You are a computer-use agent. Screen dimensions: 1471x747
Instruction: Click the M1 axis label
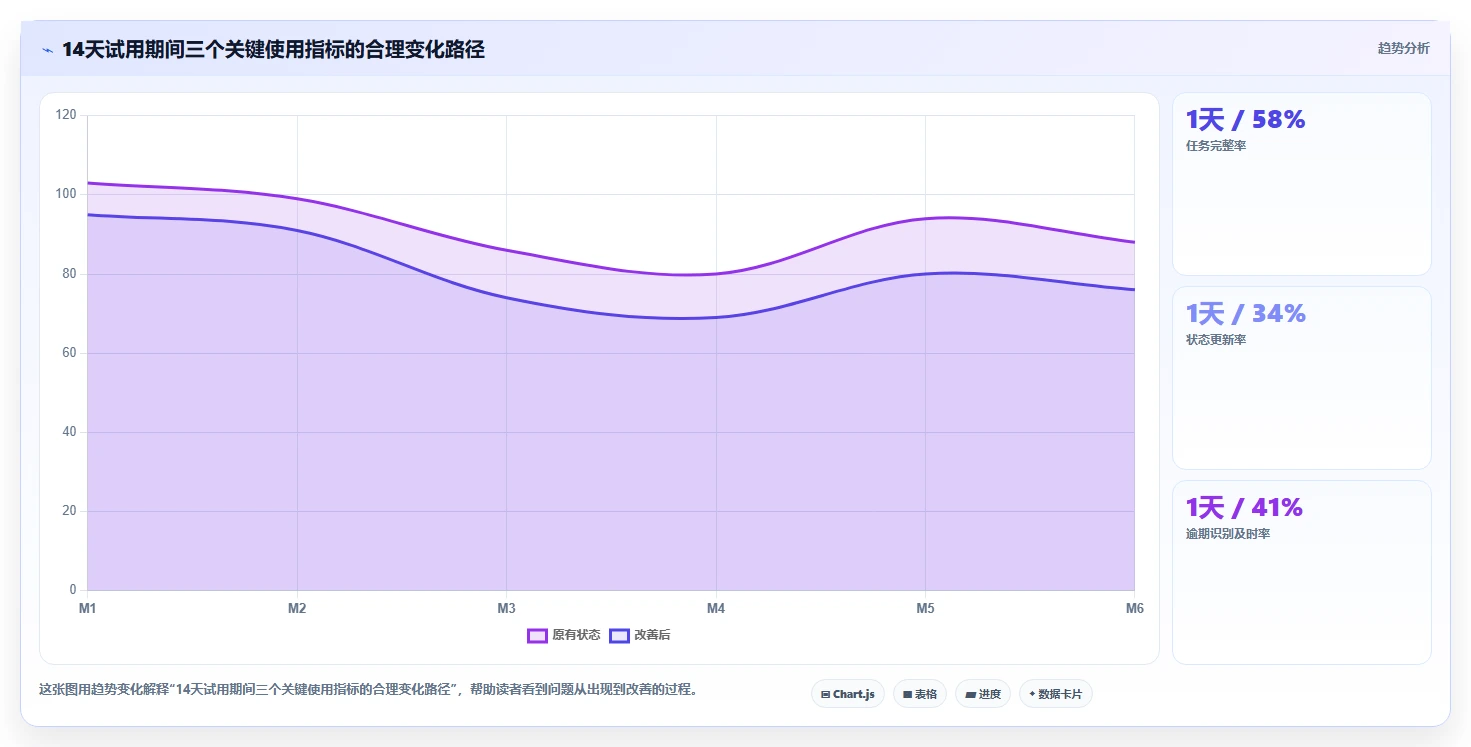pyautogui.click(x=88, y=608)
